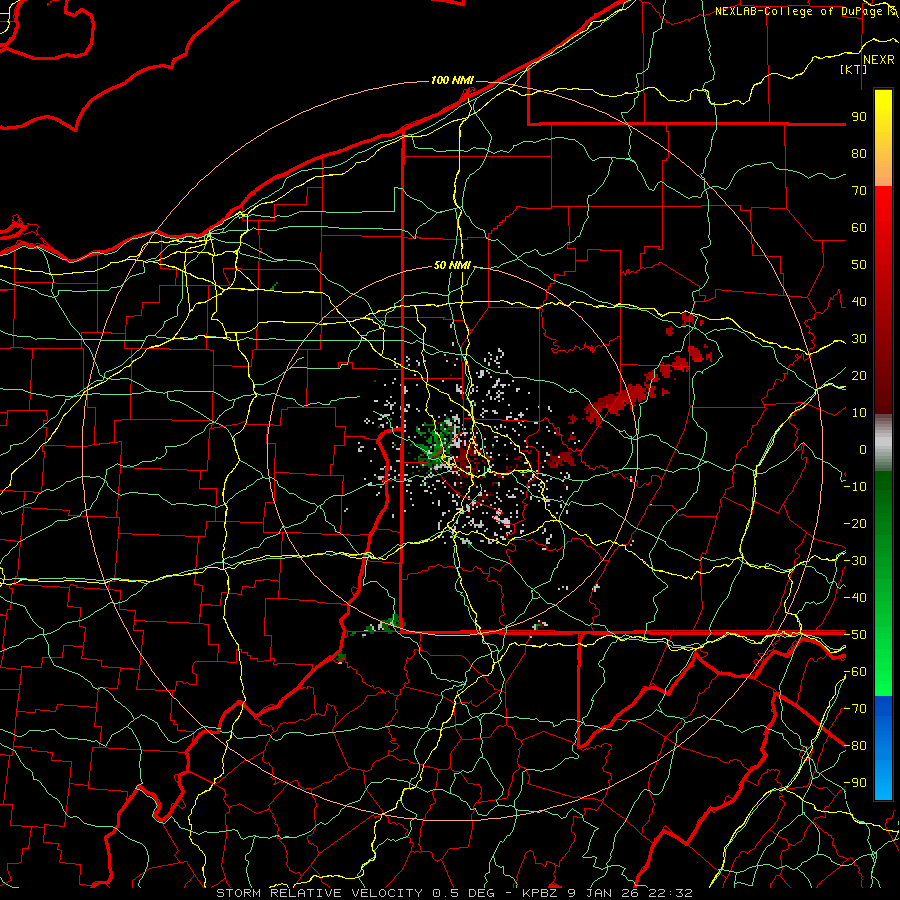900x900 pixels.
Task: Click the -70 tick label on velocity scale
Action: pyautogui.click(x=855, y=709)
